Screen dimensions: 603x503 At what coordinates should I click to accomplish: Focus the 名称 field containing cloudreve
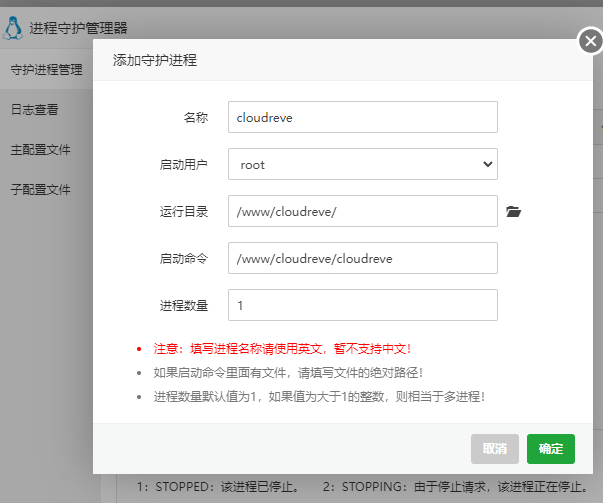click(362, 117)
